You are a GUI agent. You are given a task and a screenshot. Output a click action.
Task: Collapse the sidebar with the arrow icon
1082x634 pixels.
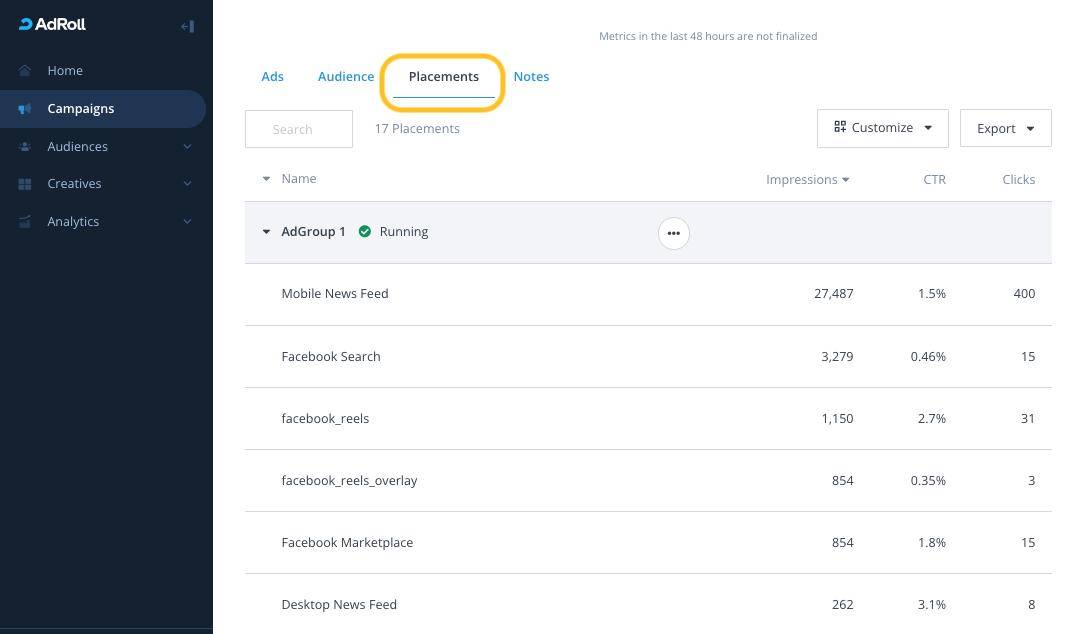coord(187,26)
